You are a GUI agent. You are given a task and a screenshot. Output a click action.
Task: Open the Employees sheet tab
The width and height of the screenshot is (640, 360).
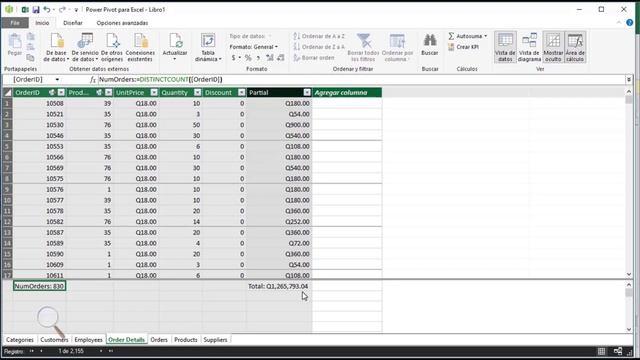pyautogui.click(x=88, y=340)
